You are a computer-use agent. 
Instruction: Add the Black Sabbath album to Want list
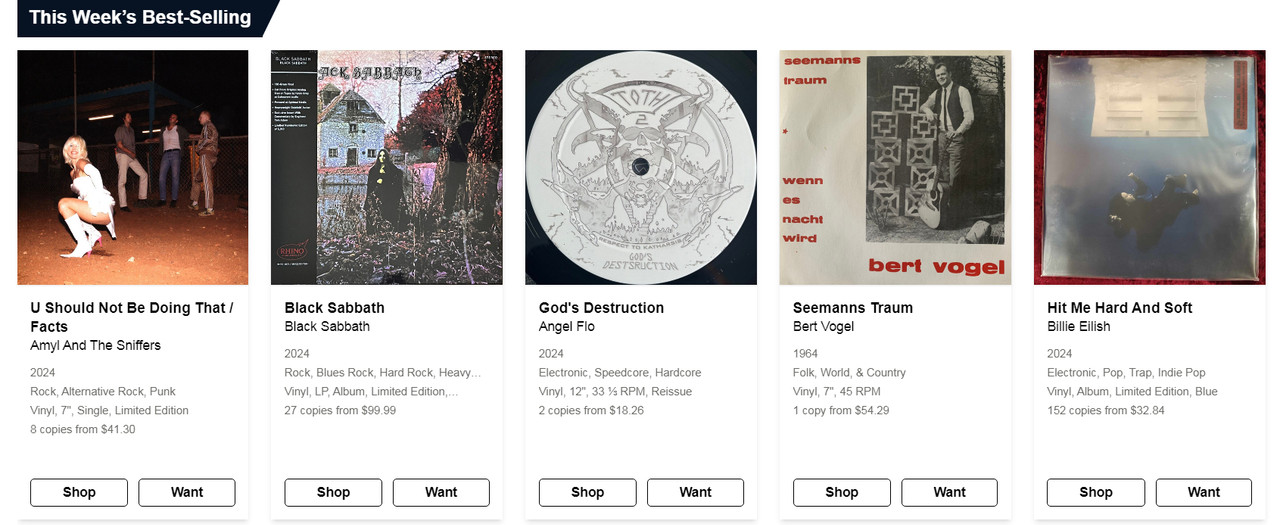tap(441, 492)
